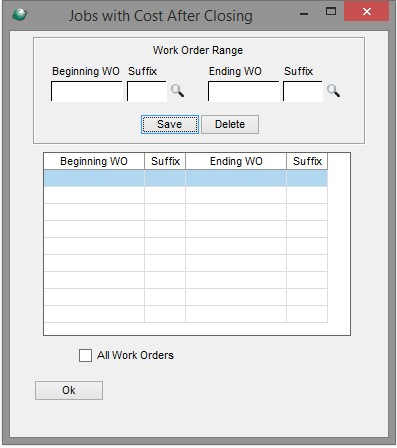Focus the Beginning WO input field
Screen dimensions: 397x448
point(87,91)
